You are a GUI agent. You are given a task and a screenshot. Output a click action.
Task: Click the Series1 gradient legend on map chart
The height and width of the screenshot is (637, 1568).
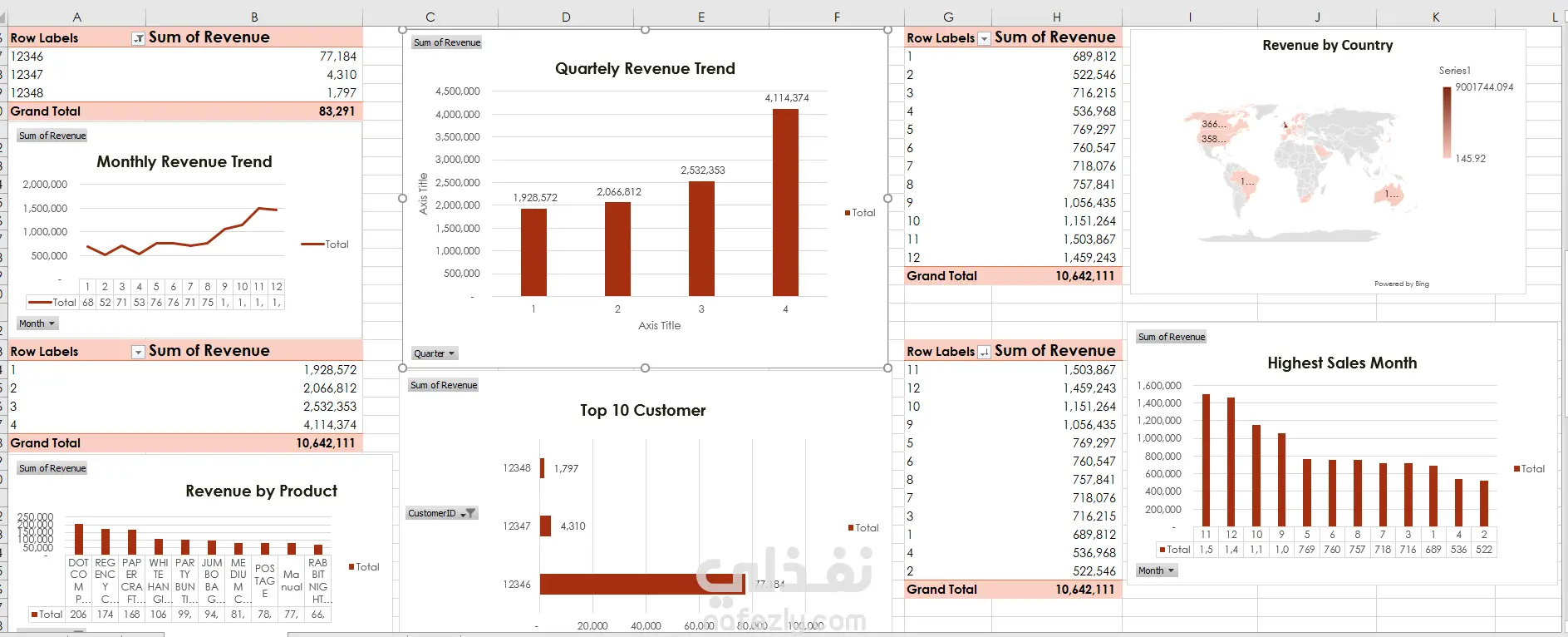1447,121
